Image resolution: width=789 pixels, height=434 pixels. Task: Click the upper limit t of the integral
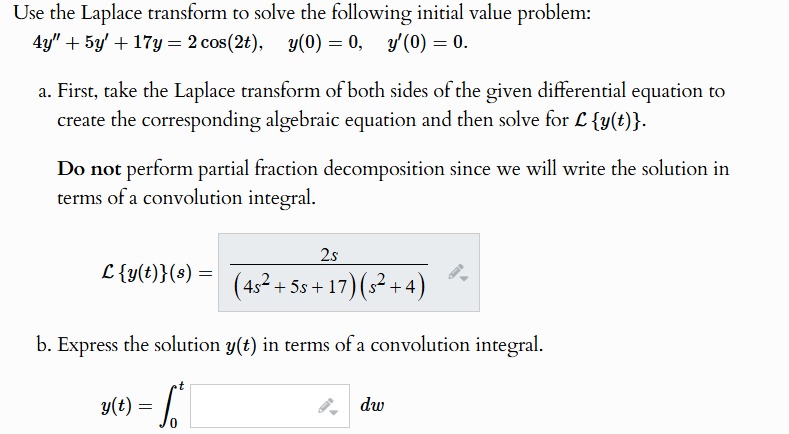tap(182, 386)
